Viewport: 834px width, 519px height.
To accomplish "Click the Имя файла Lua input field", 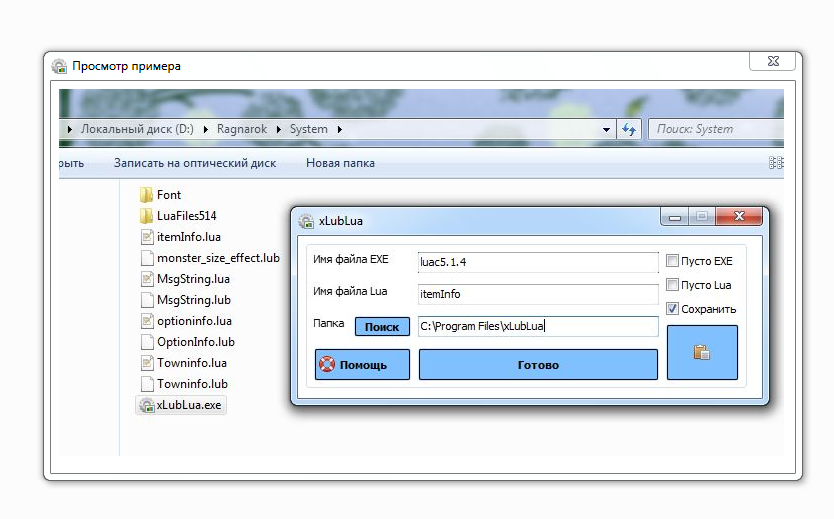I will 538,294.
